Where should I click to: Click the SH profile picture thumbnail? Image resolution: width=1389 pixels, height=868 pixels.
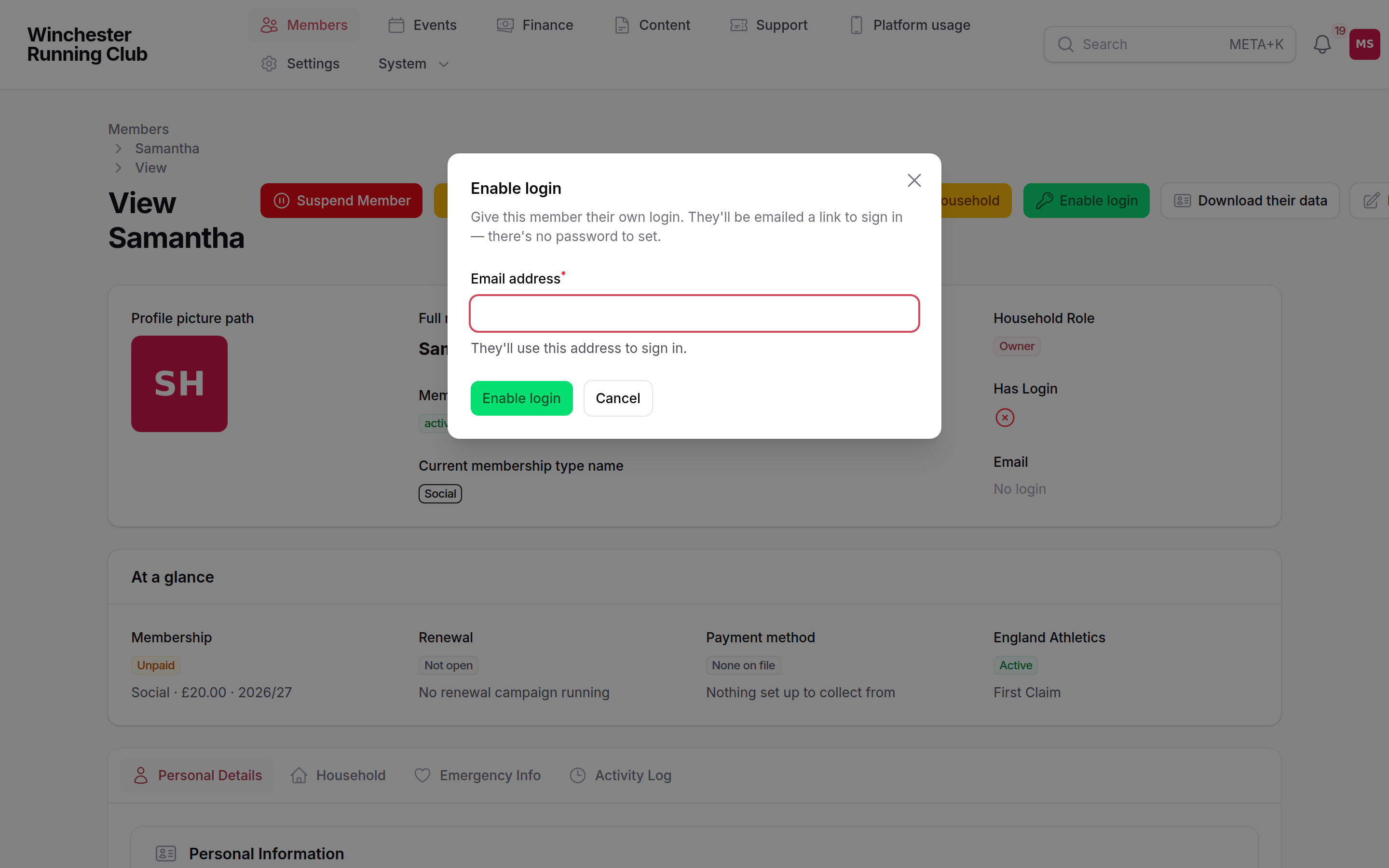[x=179, y=384]
